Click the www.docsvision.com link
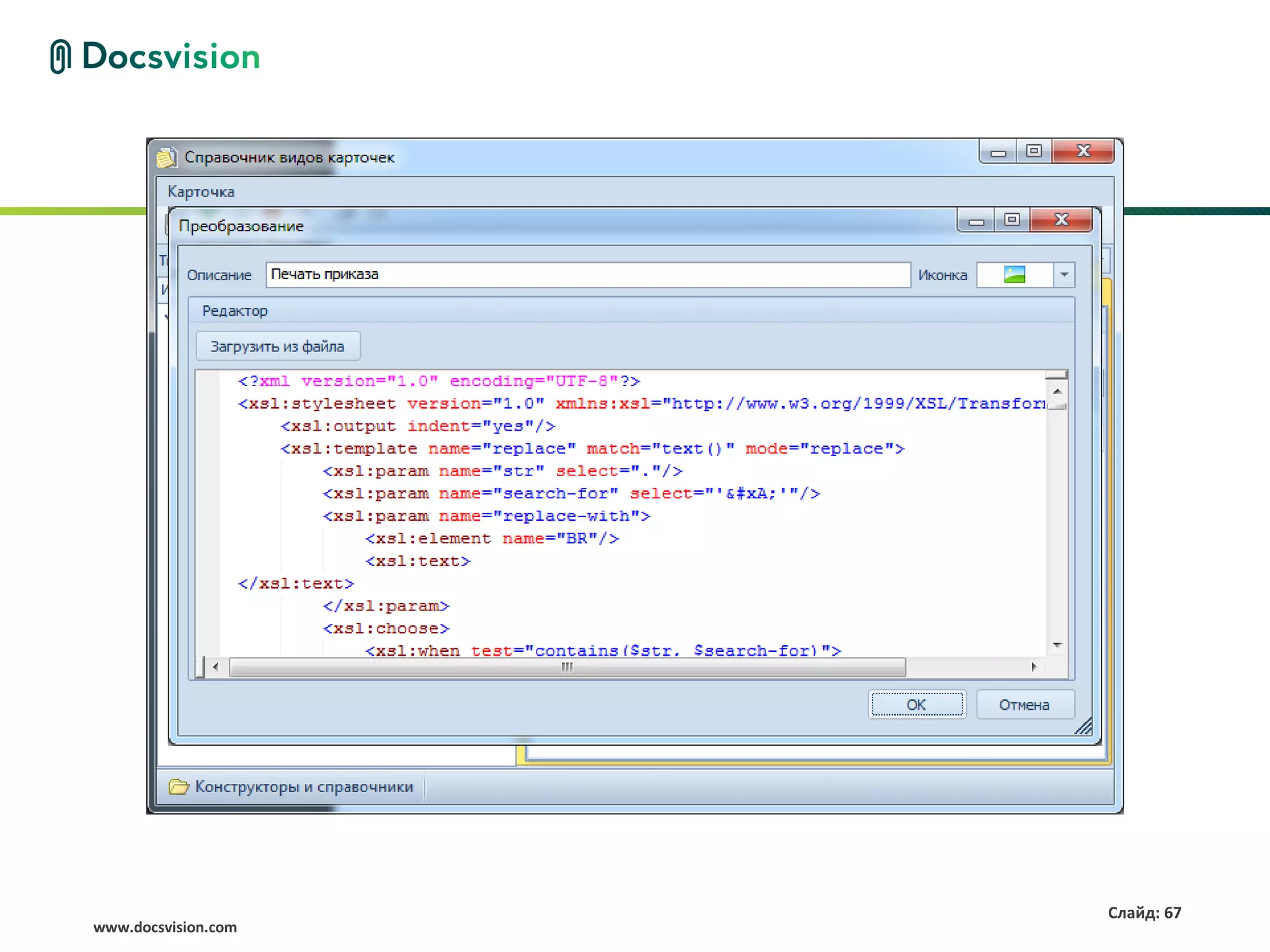The height and width of the screenshot is (952, 1270). [x=165, y=927]
